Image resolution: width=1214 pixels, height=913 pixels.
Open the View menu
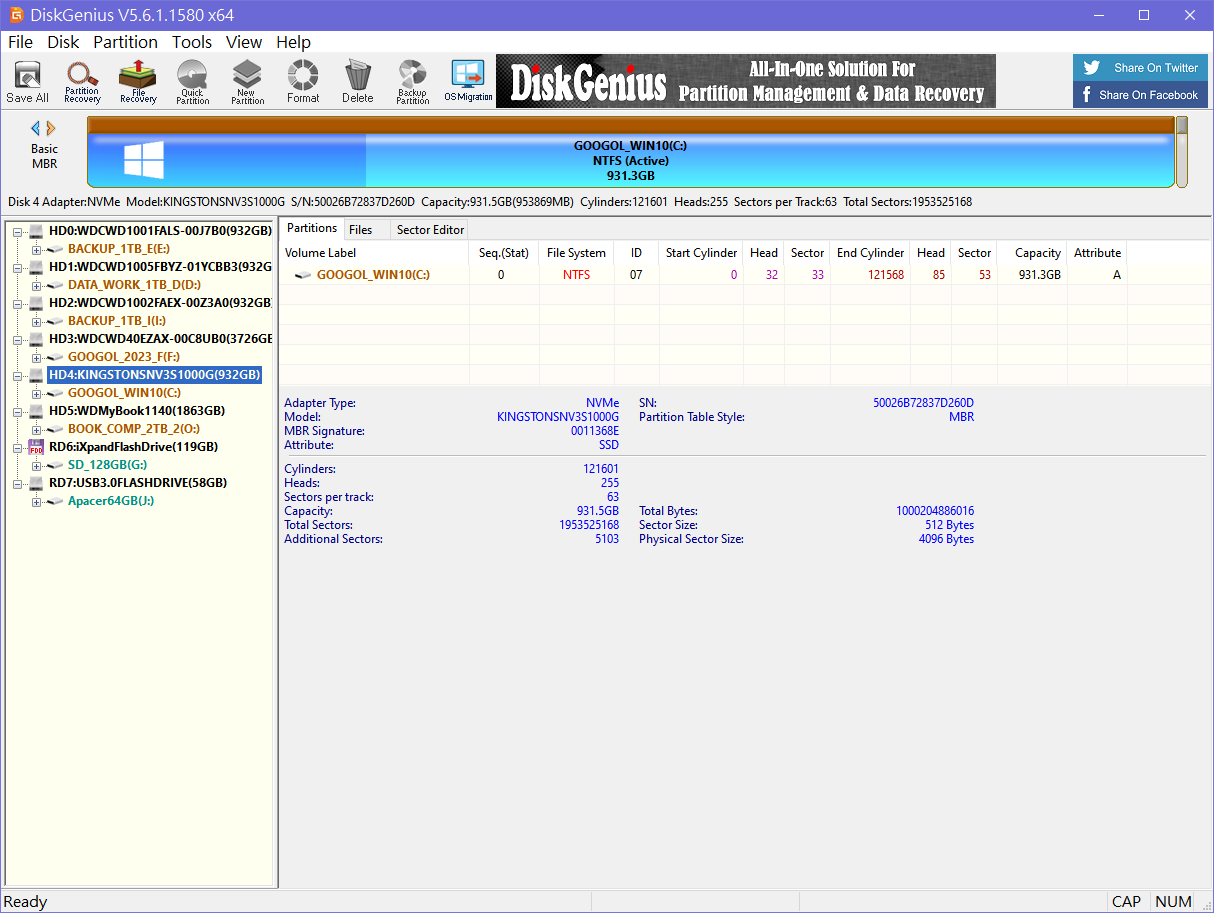(244, 42)
